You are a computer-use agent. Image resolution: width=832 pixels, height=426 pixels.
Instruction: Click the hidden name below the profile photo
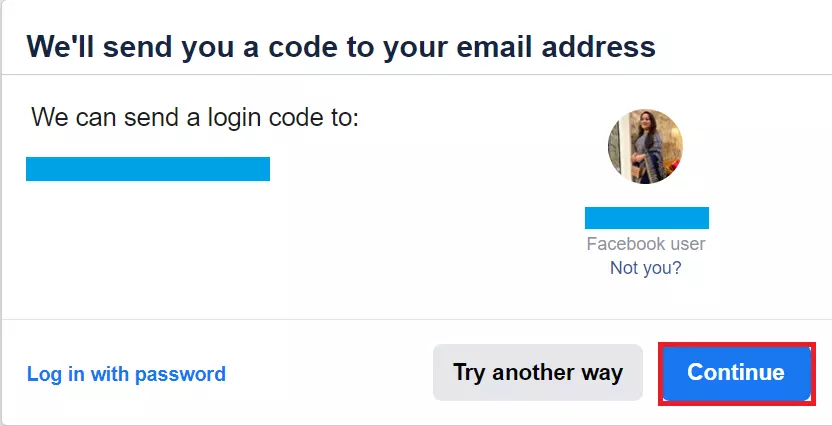click(646, 218)
